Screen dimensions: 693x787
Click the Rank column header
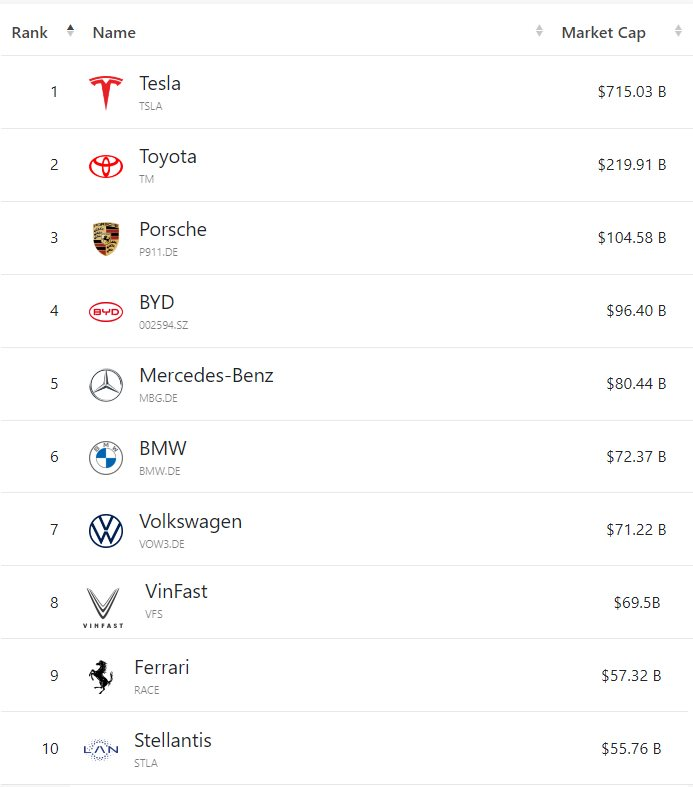30,33
